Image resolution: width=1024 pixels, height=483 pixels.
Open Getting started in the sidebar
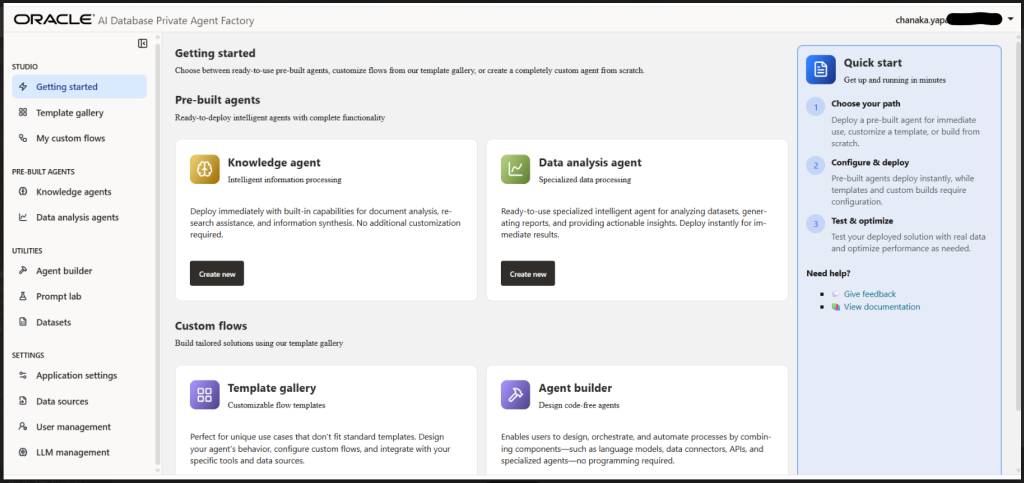(x=66, y=87)
